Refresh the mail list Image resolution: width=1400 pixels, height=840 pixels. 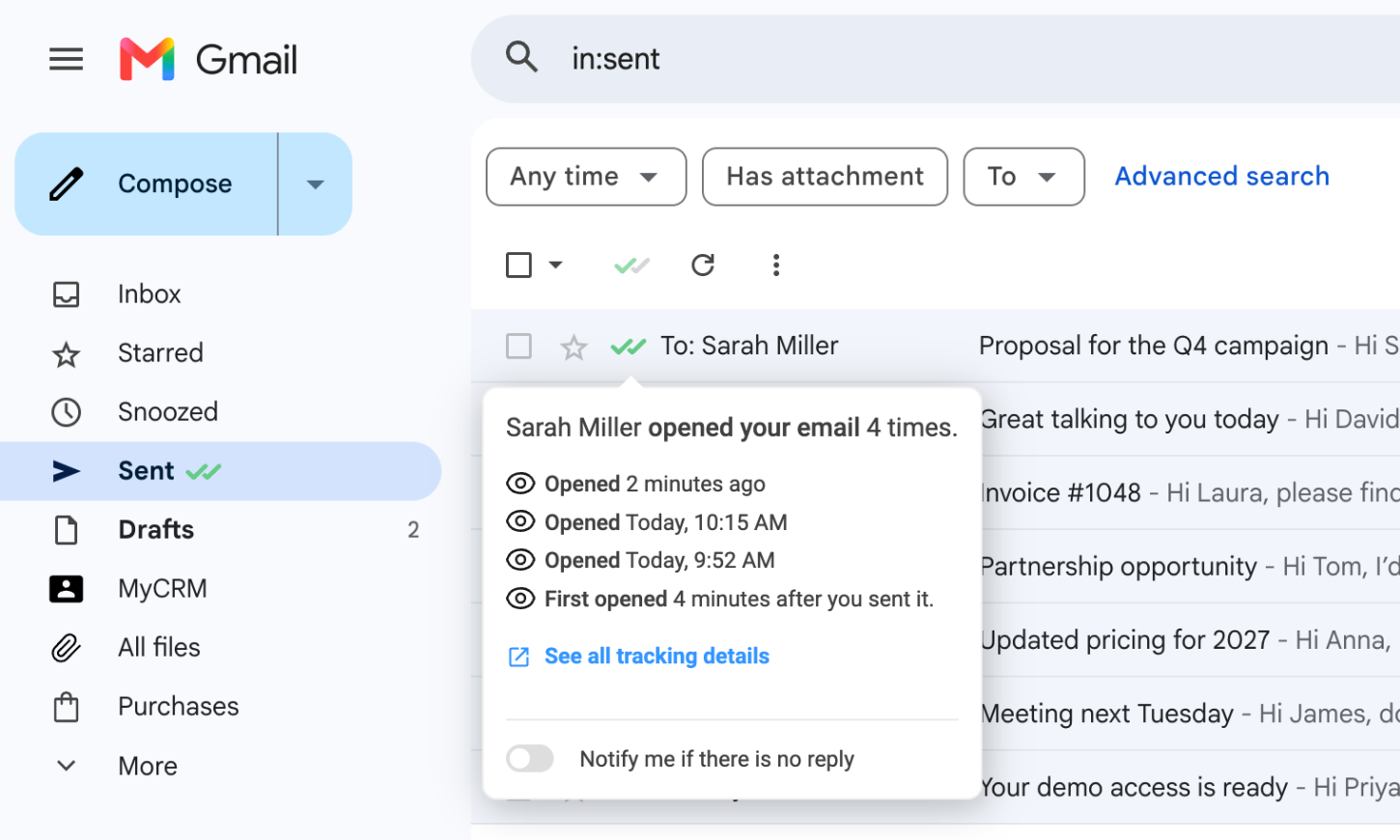pos(703,265)
